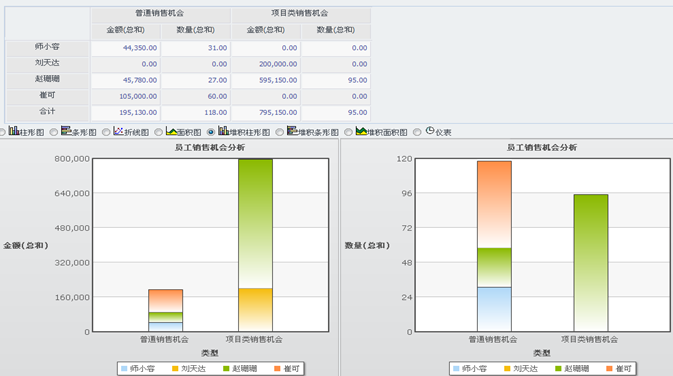673x376 pixels.
Task: Click the 数量(总和) axis label on right chart
Action: point(367,246)
